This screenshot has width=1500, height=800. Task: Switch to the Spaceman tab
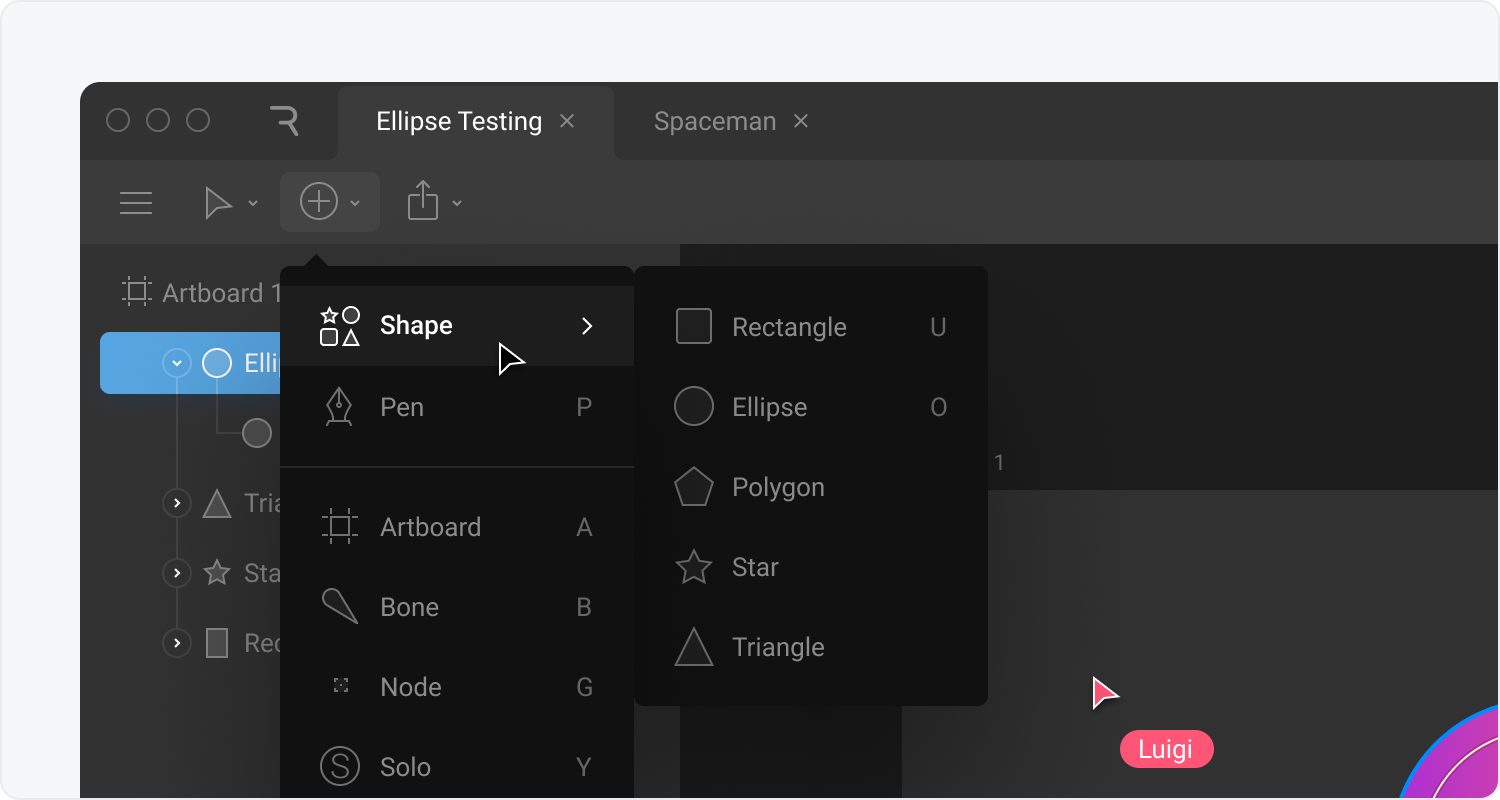714,122
